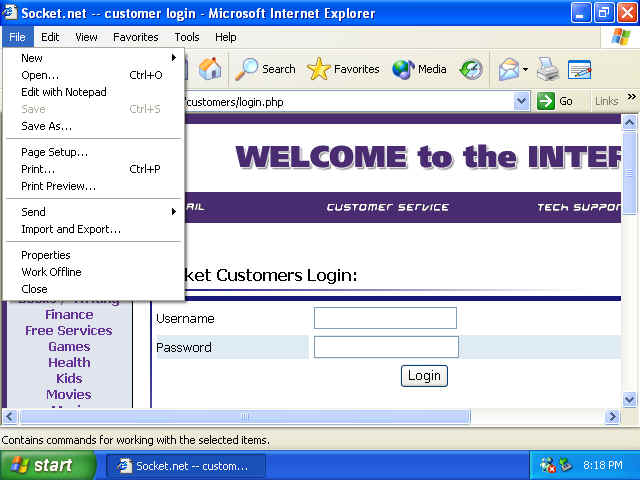Click the Windows start button
The width and height of the screenshot is (640, 480).
point(47,465)
